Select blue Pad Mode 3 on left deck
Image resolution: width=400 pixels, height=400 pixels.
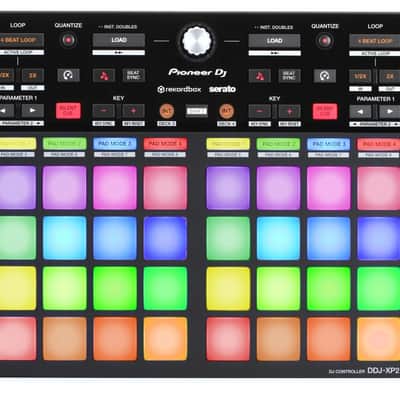tap(115, 144)
